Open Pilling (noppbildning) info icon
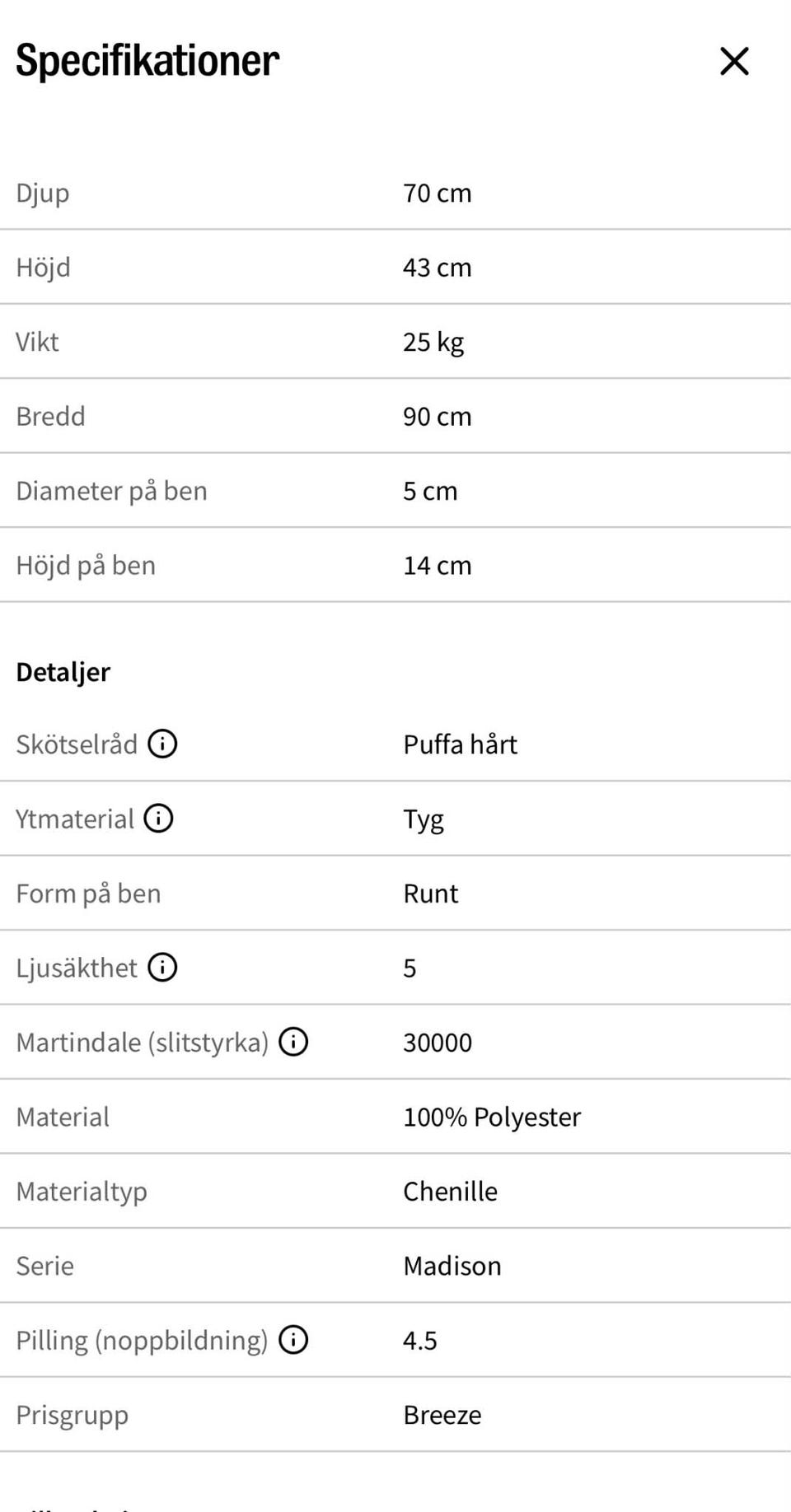The image size is (791, 1512). (x=293, y=1340)
